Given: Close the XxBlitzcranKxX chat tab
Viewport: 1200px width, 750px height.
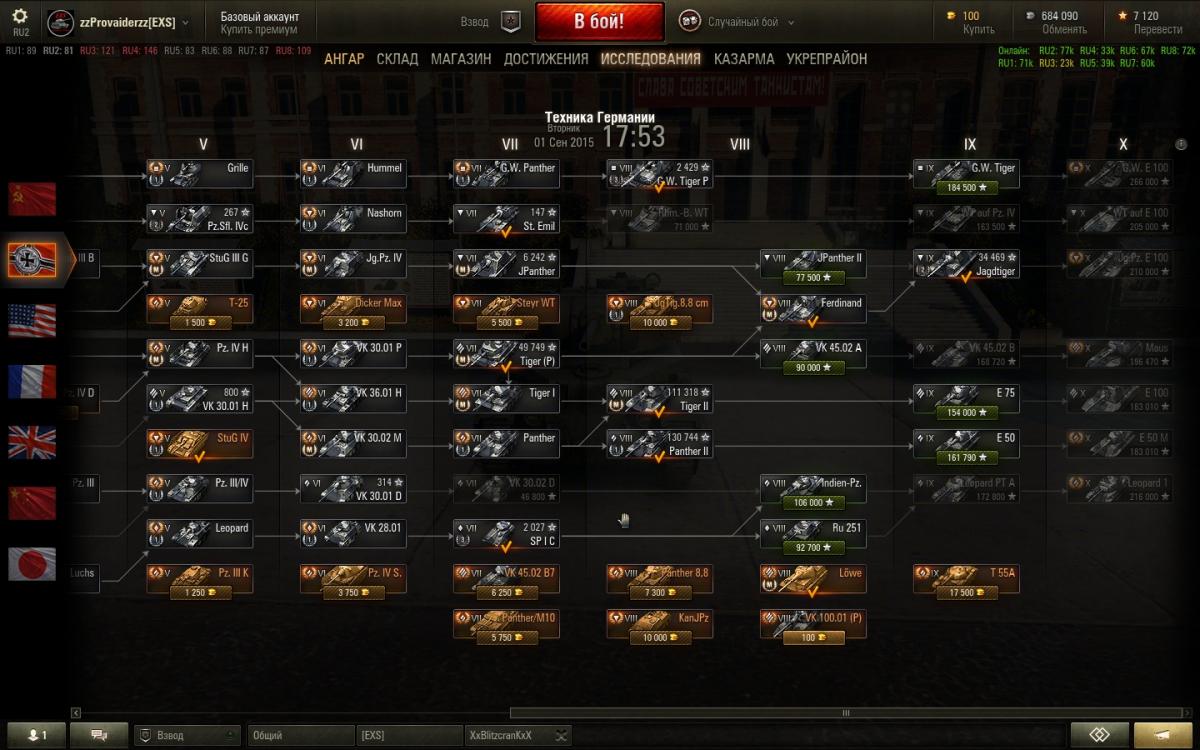Looking at the screenshot, I should point(562,735).
